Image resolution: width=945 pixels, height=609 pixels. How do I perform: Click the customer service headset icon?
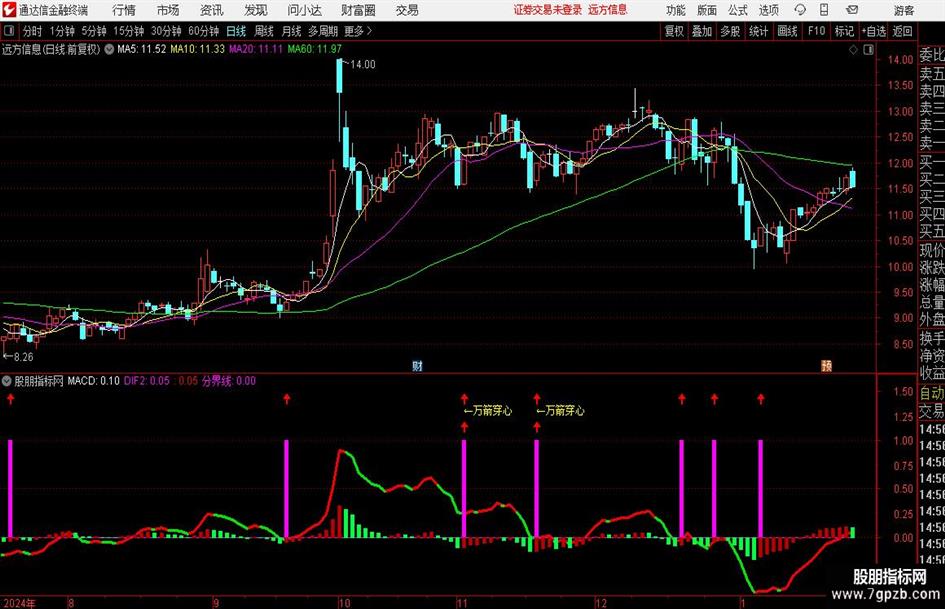pyautogui.click(x=800, y=10)
